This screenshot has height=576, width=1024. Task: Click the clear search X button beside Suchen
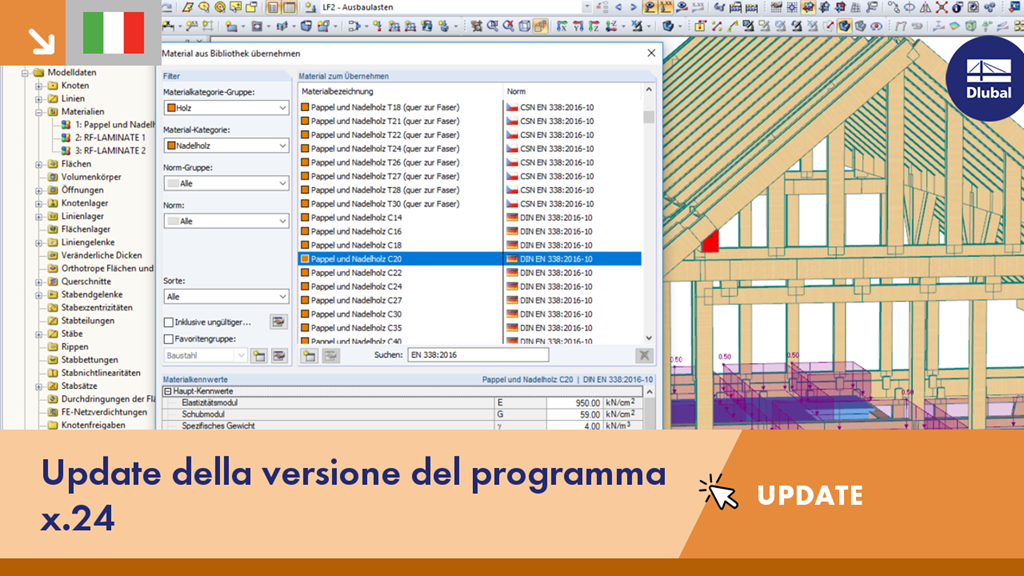click(x=644, y=355)
